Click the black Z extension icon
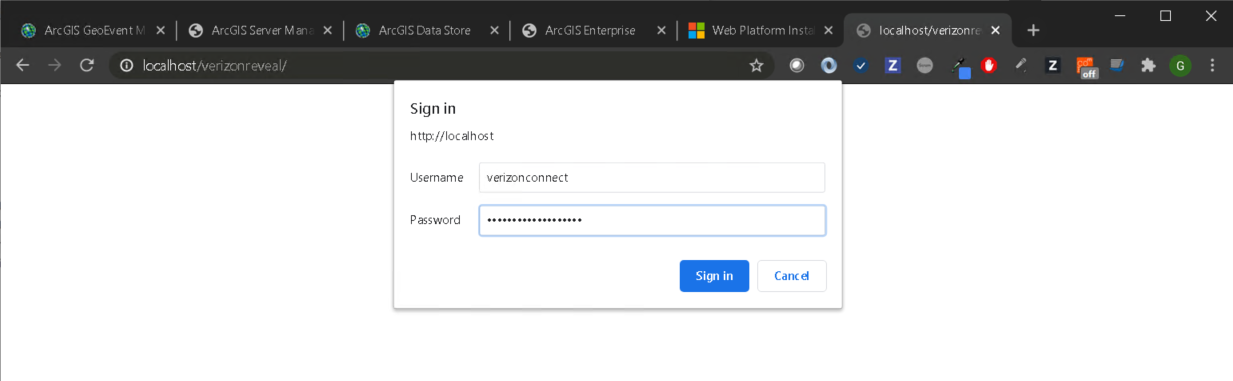 (1053, 65)
